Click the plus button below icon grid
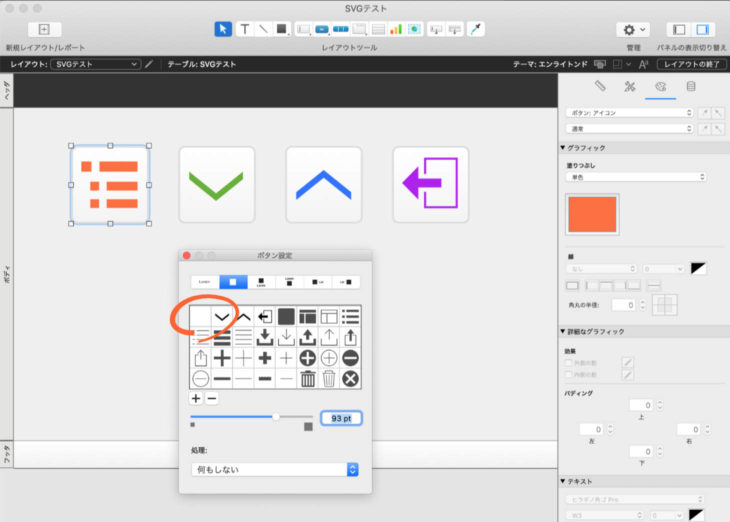Screen dimensions: 730x522 coord(196,398)
